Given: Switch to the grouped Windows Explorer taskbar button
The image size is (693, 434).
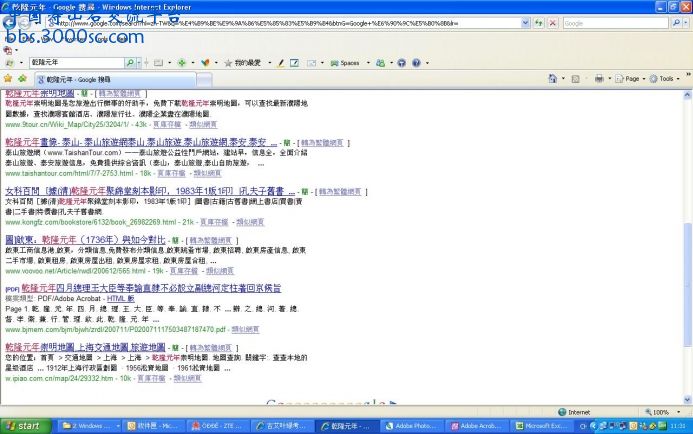Looking at the screenshot, I should (x=88, y=426).
